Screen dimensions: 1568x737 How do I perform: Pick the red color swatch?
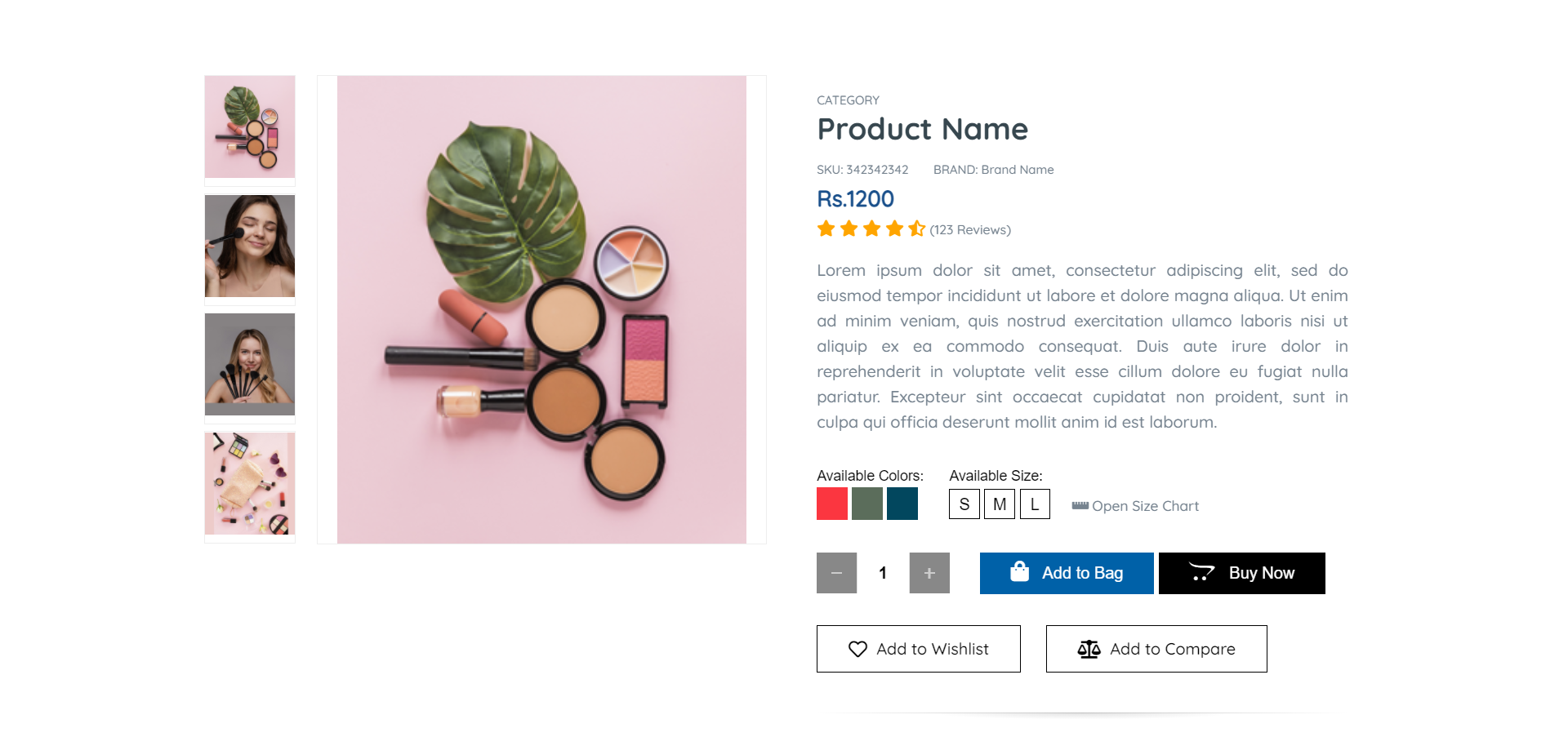coord(832,504)
